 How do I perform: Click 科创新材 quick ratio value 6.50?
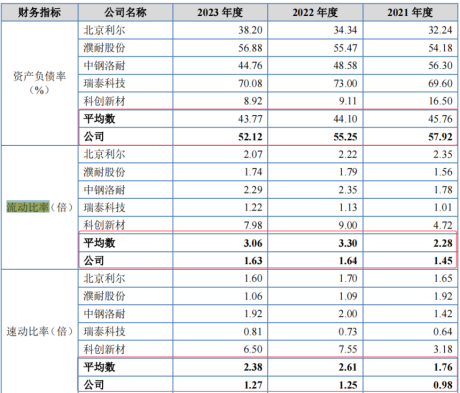click(x=253, y=349)
